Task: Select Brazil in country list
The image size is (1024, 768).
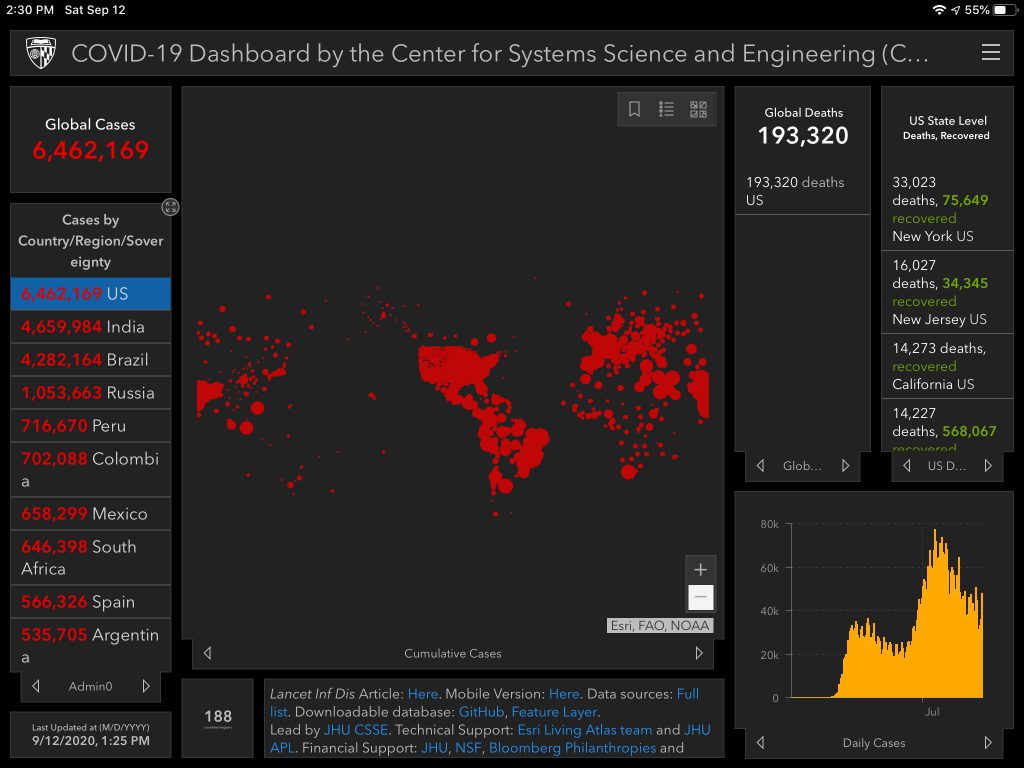Action: [90, 360]
